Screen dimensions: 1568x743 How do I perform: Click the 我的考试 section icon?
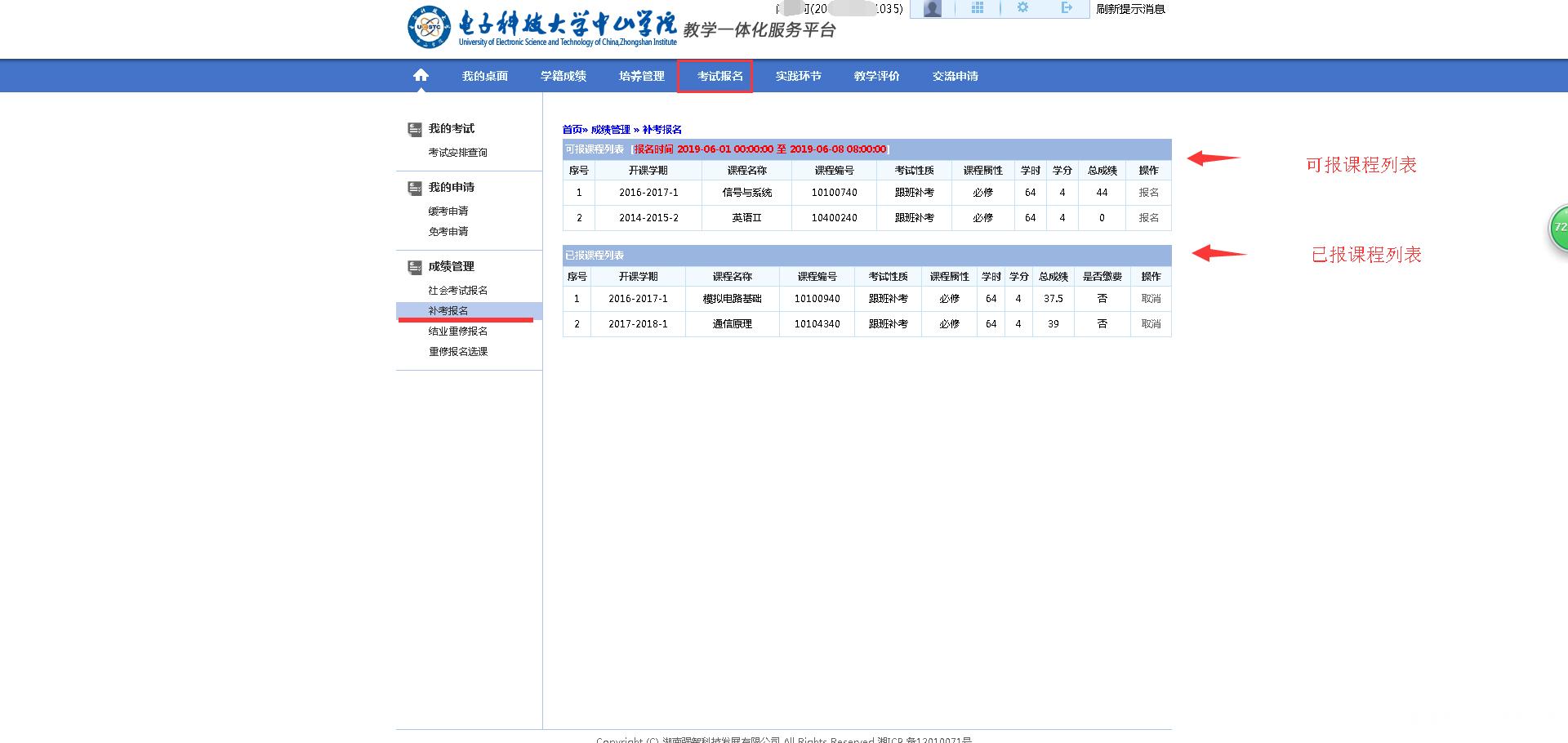coord(415,129)
